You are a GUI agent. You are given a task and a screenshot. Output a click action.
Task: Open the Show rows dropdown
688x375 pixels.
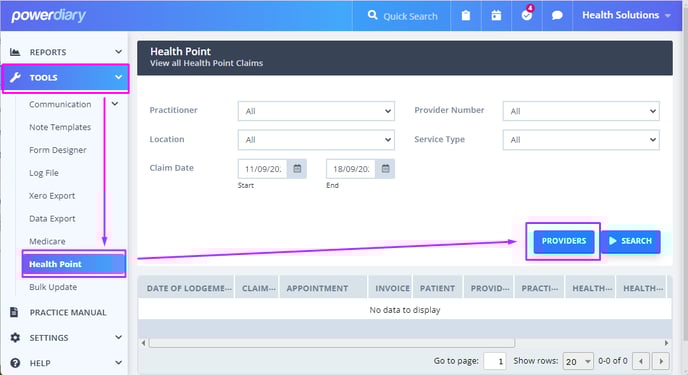pyautogui.click(x=578, y=361)
